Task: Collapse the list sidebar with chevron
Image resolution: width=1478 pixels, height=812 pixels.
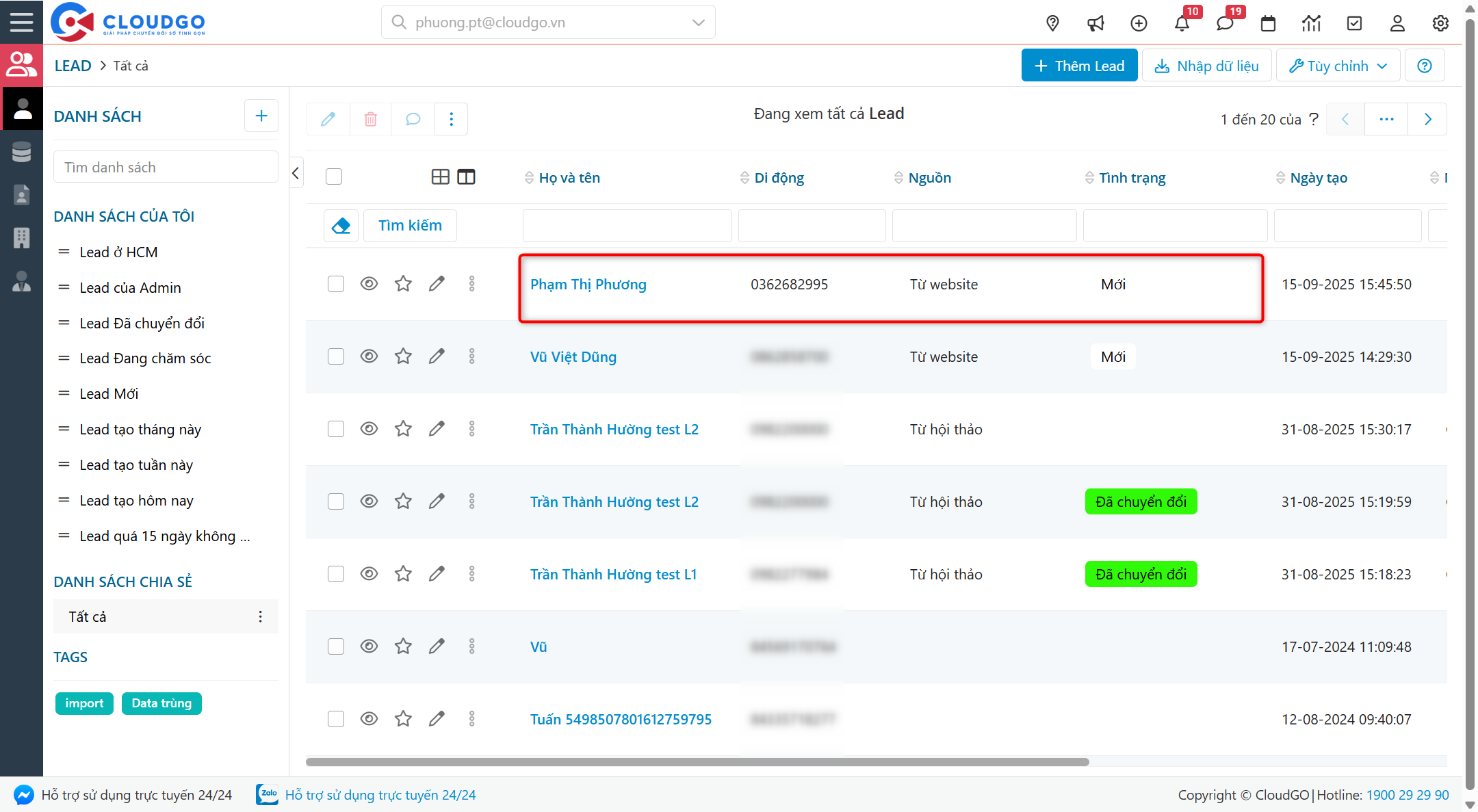Action: 296,173
